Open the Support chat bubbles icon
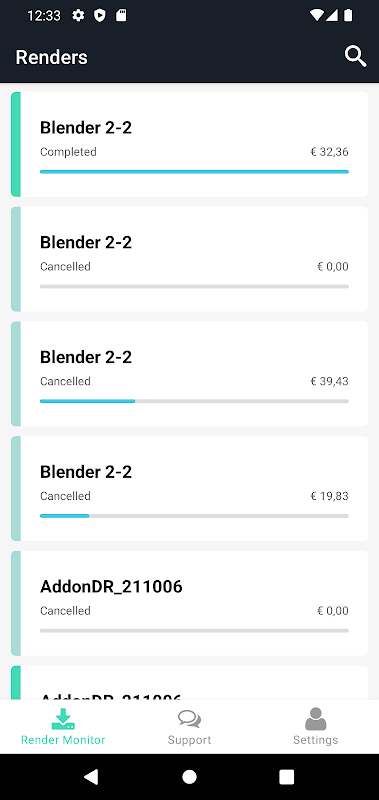Viewport: 379px width, 800px height. pyautogui.click(x=189, y=719)
